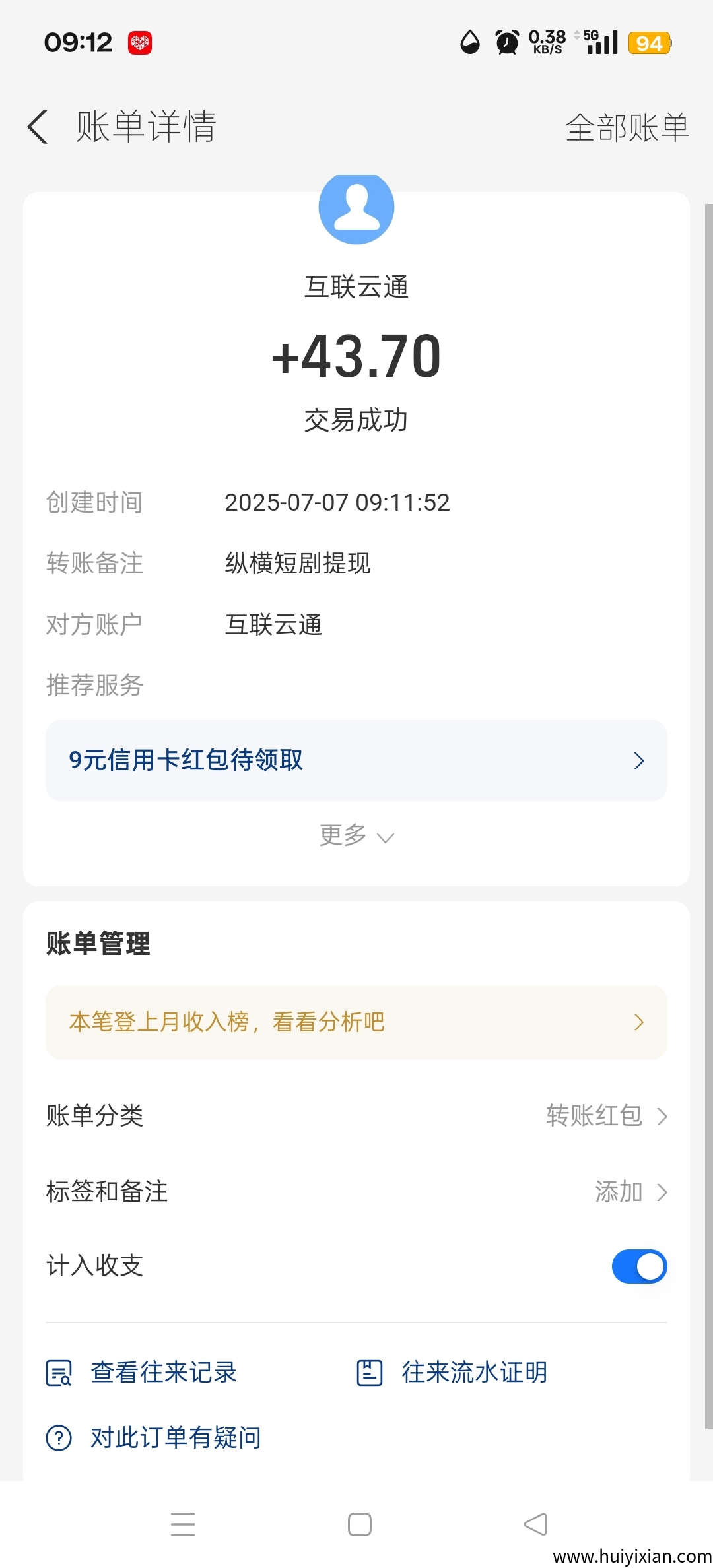Tap the red app notification icon
713x1568 pixels.
click(x=140, y=43)
